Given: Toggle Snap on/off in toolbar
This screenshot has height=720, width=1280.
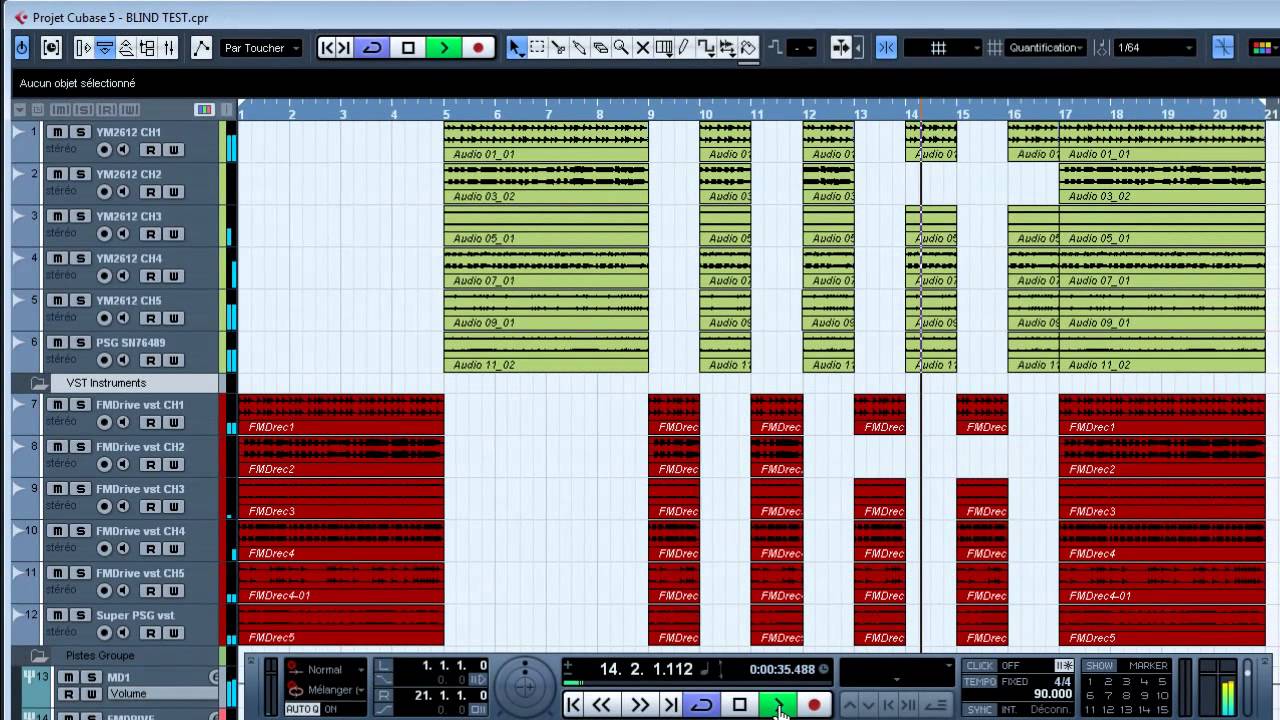Looking at the screenshot, I should pos(886,47).
